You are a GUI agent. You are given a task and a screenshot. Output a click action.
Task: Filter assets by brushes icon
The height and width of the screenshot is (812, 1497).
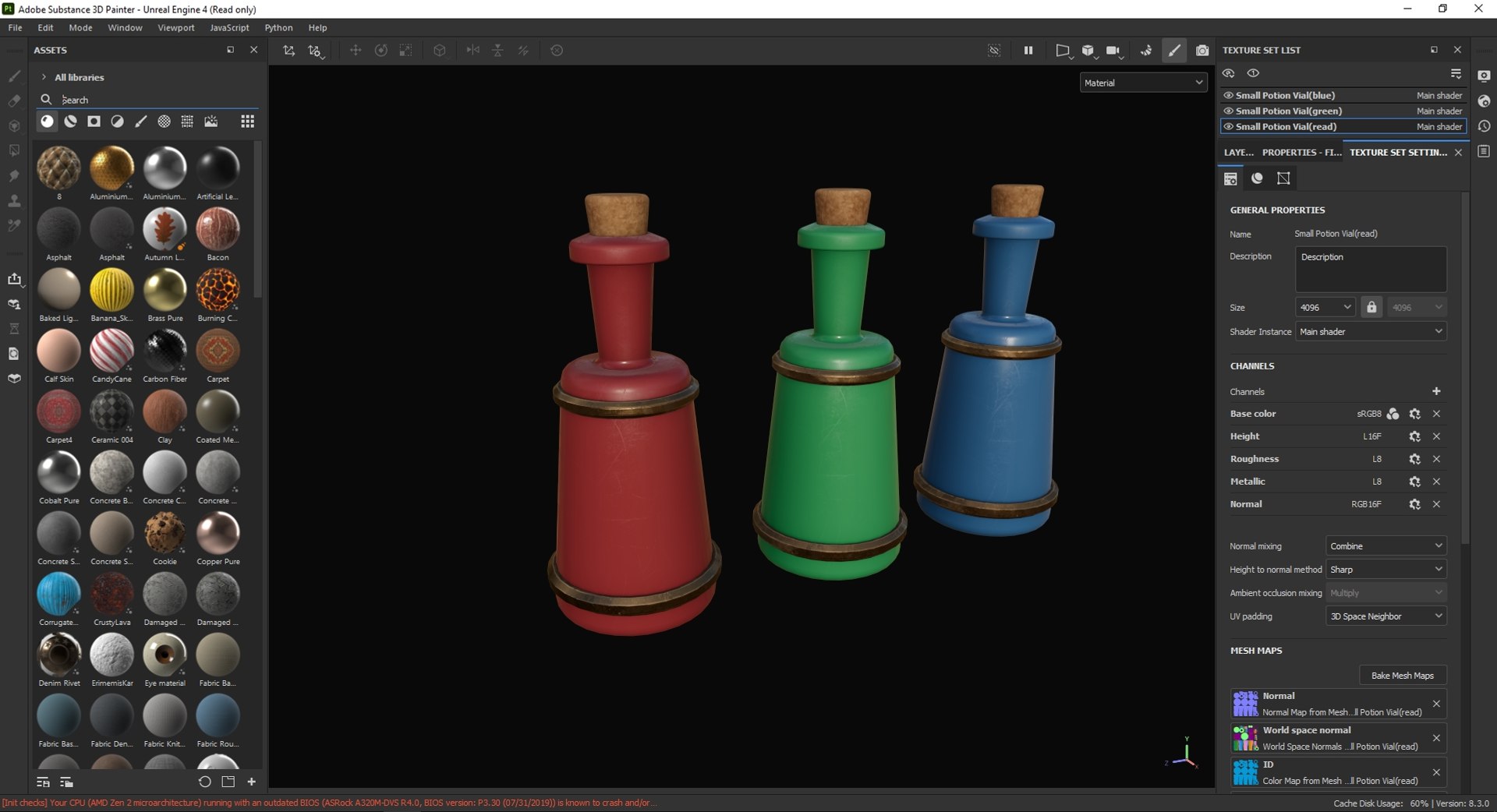click(x=140, y=122)
